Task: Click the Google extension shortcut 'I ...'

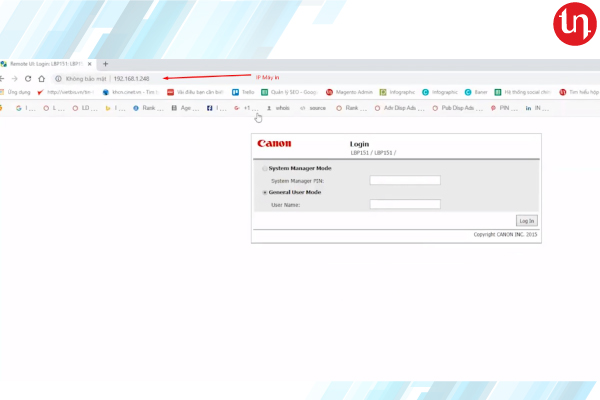Action: coord(26,108)
